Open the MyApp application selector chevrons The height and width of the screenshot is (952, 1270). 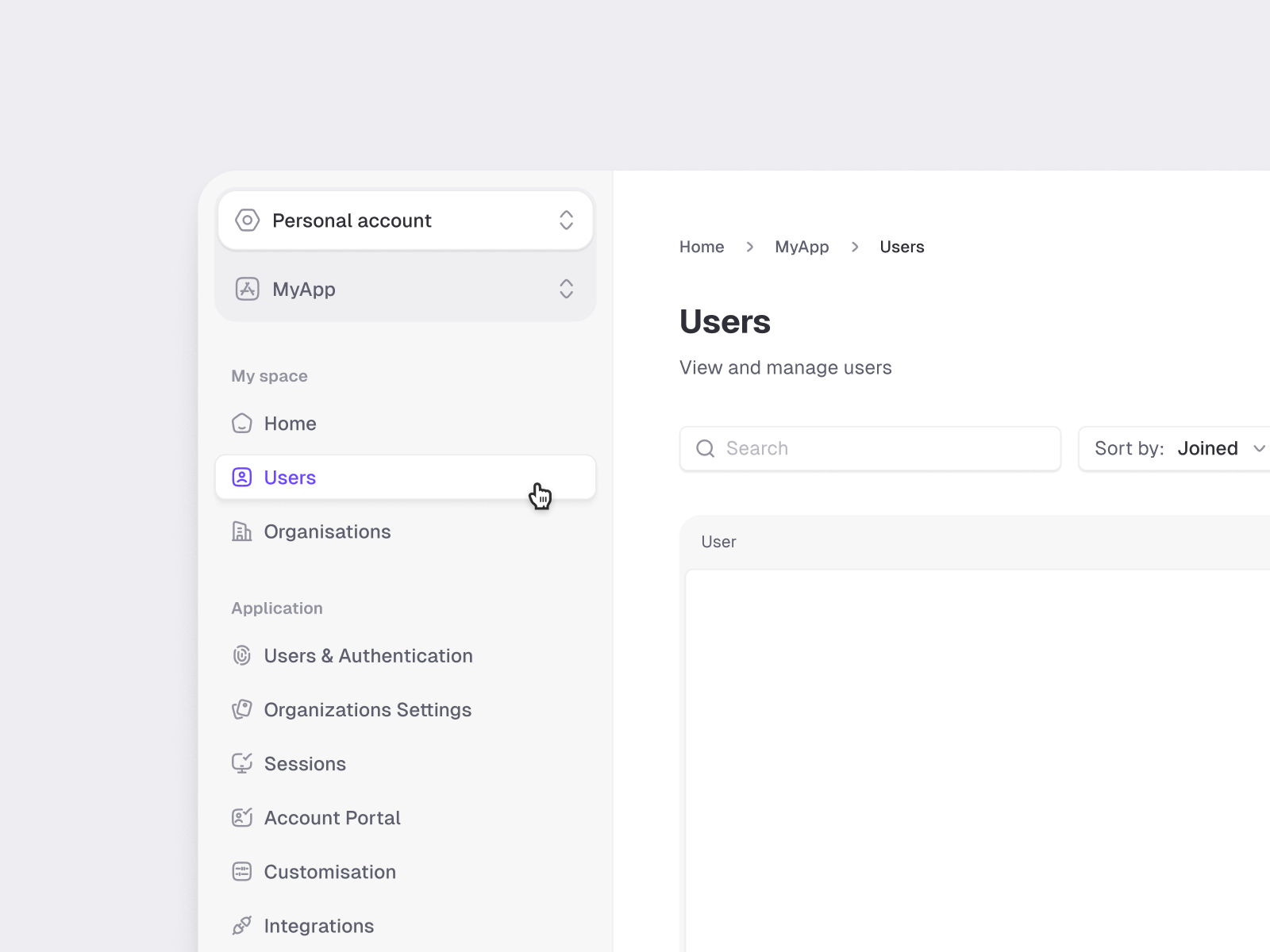pyautogui.click(x=566, y=289)
